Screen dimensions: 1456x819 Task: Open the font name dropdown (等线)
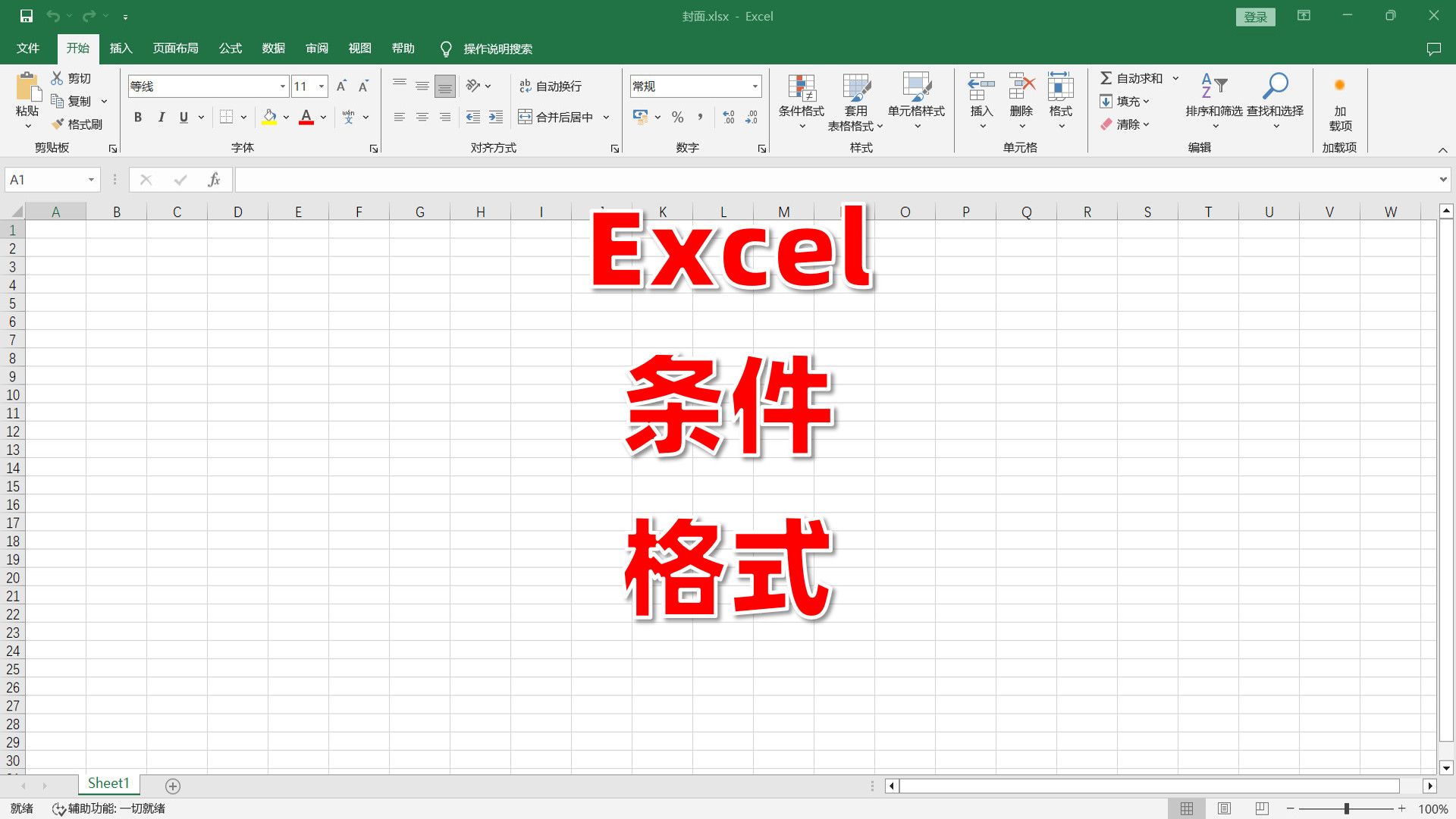tap(283, 86)
